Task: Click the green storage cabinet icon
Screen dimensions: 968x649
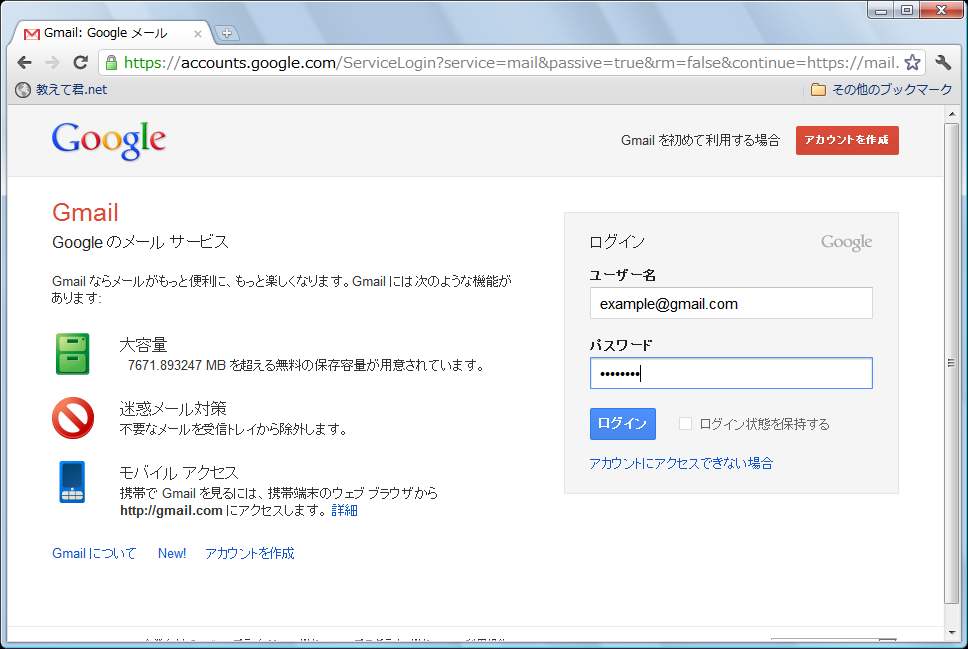Action: pyautogui.click(x=73, y=354)
